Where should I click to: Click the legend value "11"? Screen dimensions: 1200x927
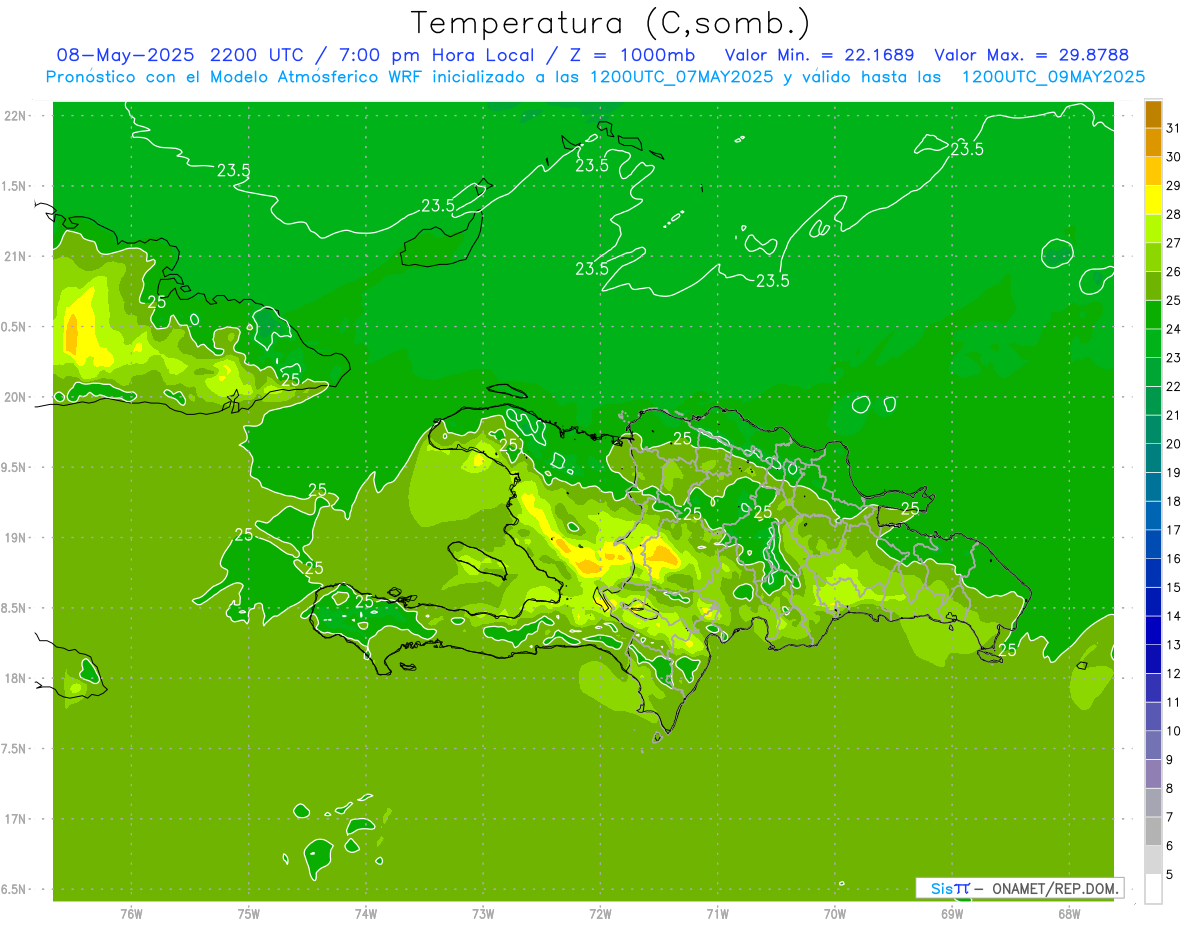coord(1174,703)
